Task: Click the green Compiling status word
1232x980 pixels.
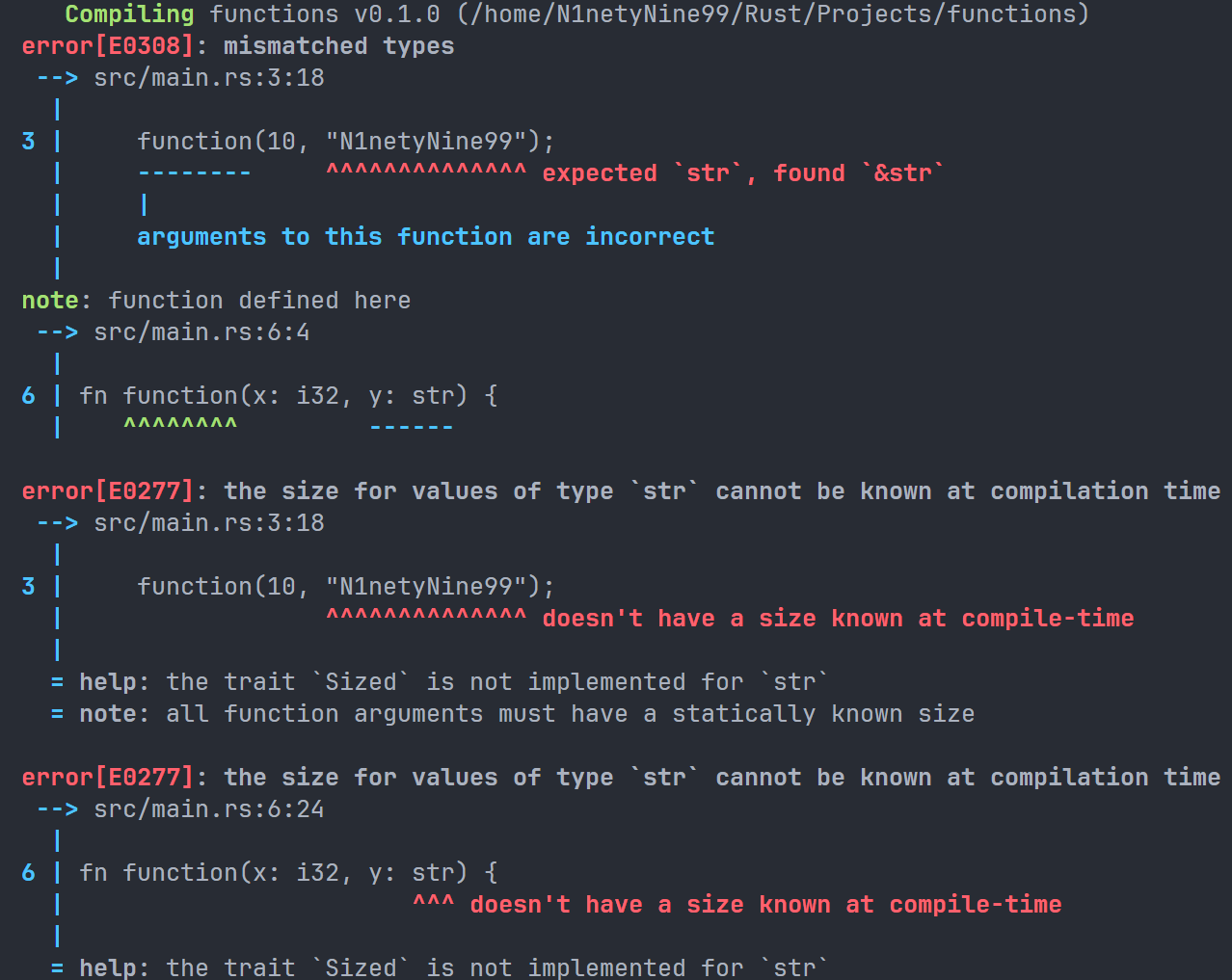Action: pos(129,14)
